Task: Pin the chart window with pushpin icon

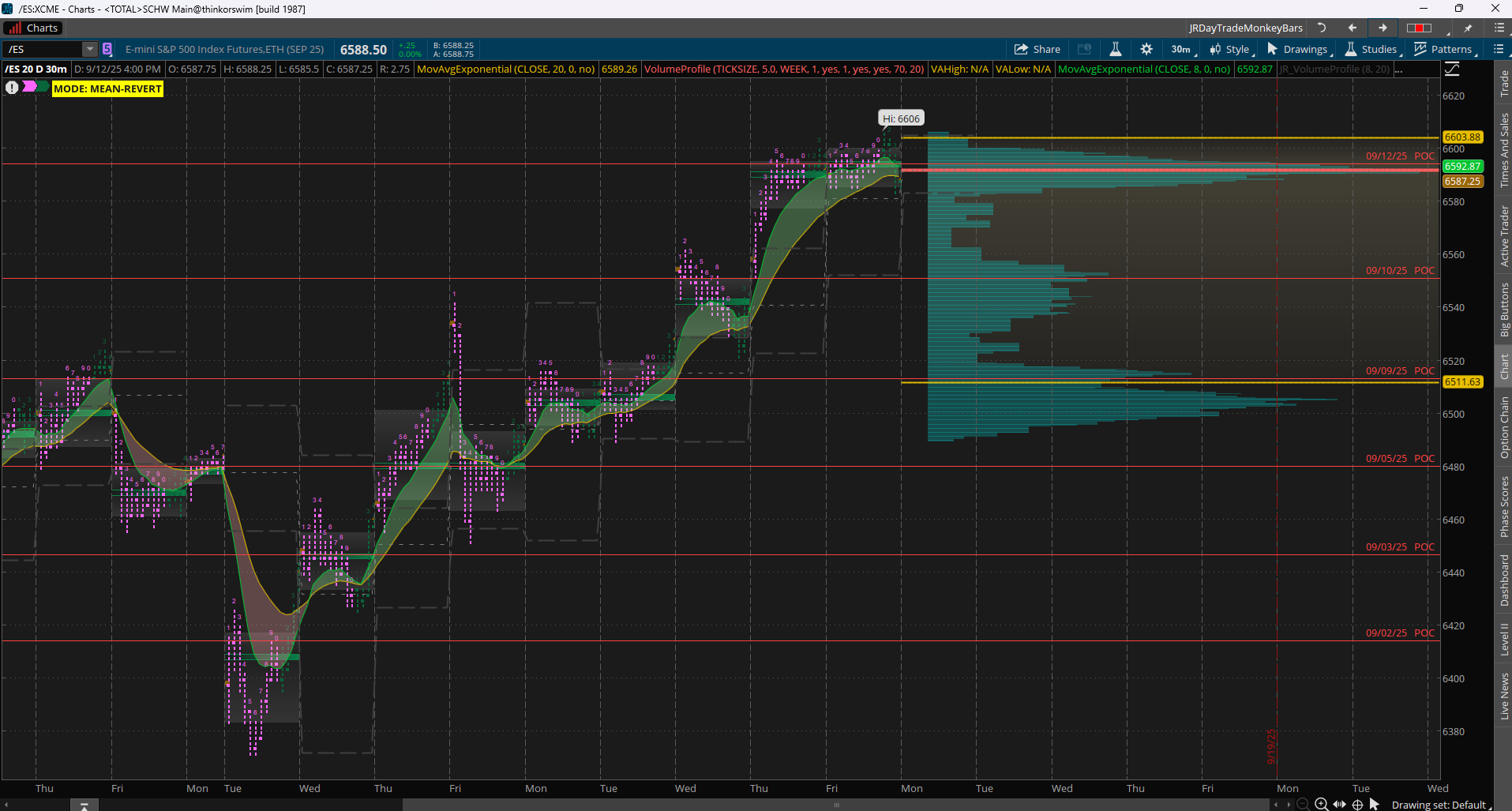Action: [1468, 28]
